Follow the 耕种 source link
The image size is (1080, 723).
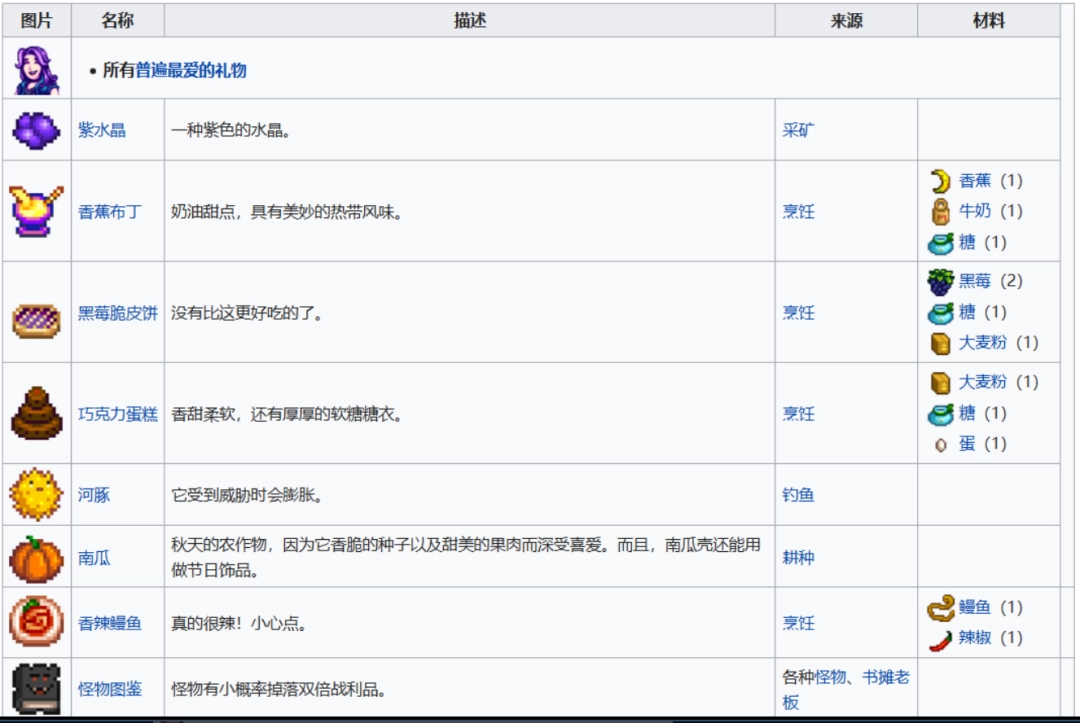[798, 557]
